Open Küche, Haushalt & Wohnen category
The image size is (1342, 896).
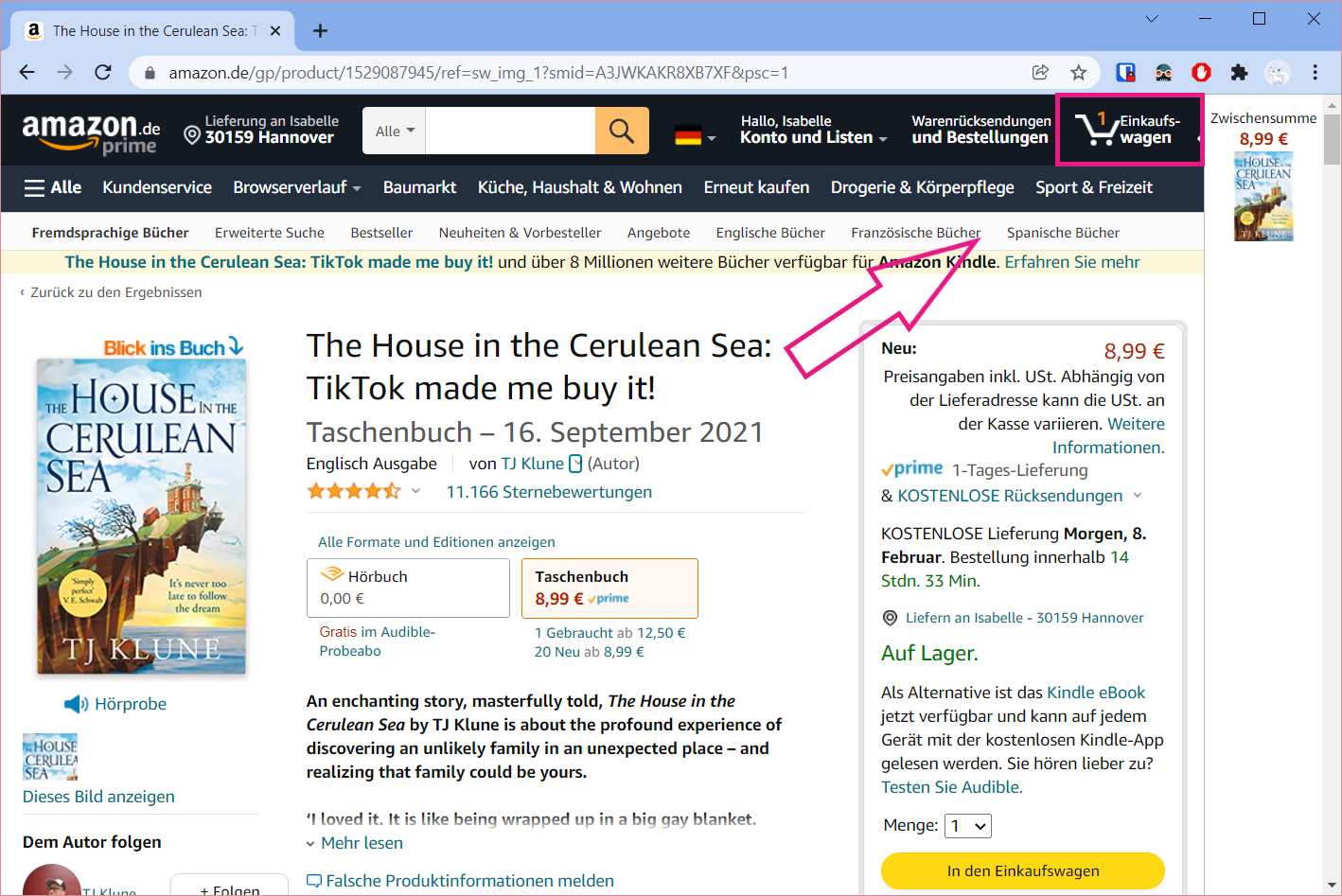click(x=580, y=187)
